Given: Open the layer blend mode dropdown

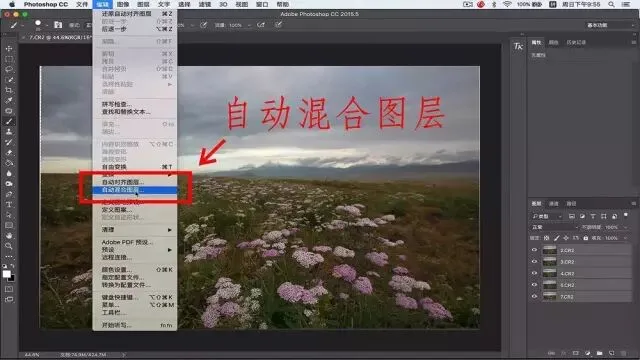Looking at the screenshot, I should 555,227.
